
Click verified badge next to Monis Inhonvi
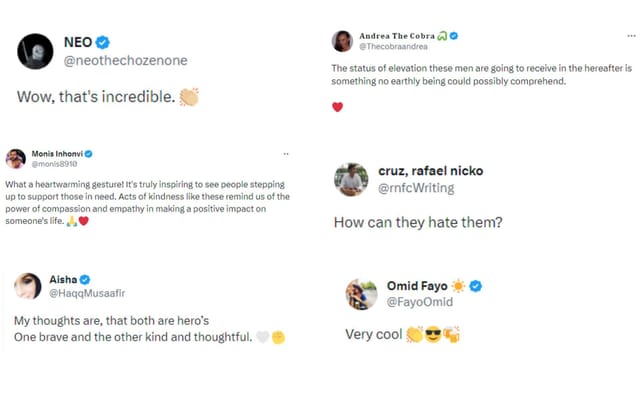(x=88, y=153)
